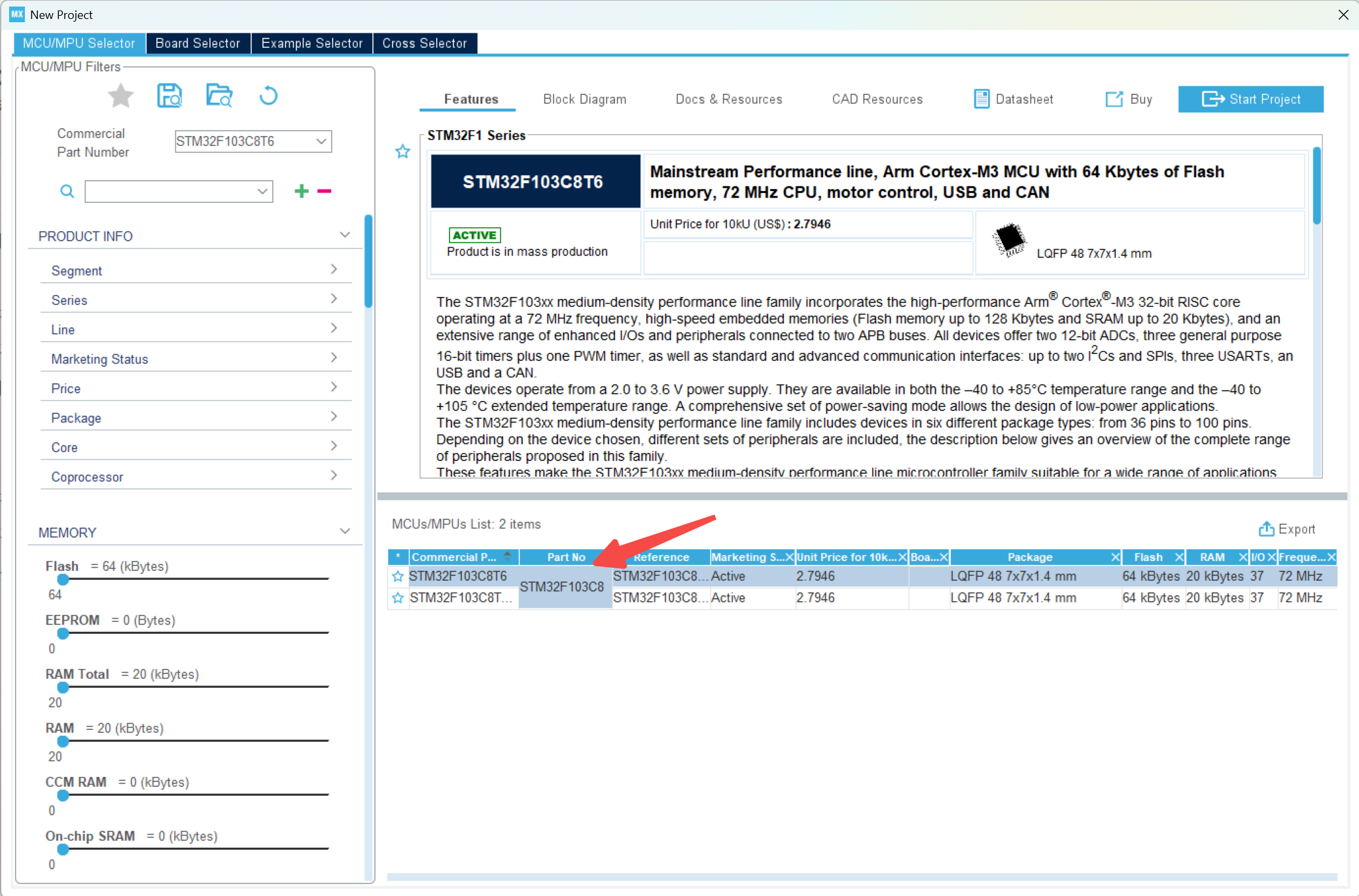Reset all filters with the refresh icon
The image size is (1359, 896).
click(x=268, y=96)
